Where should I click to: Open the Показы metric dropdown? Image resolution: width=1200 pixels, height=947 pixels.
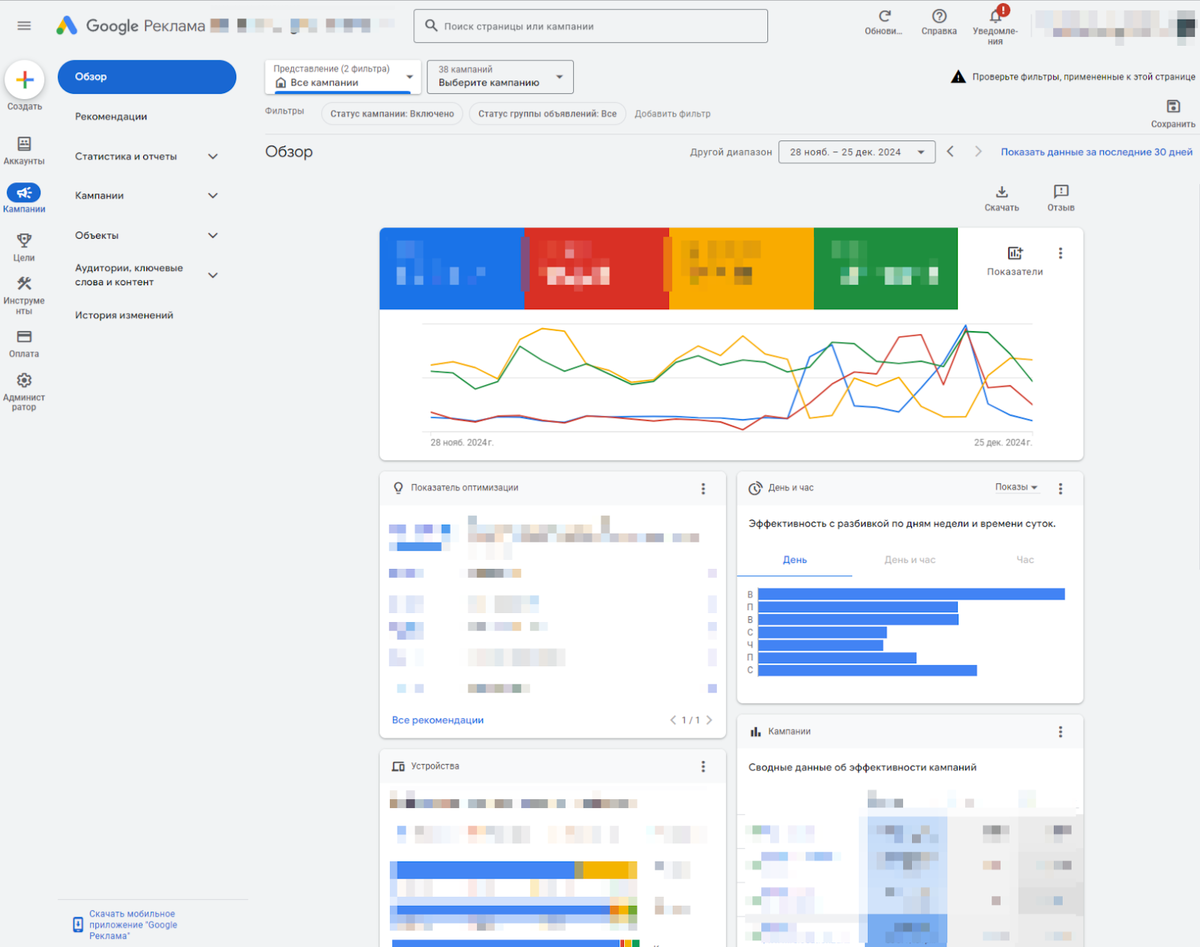[x=1016, y=487]
